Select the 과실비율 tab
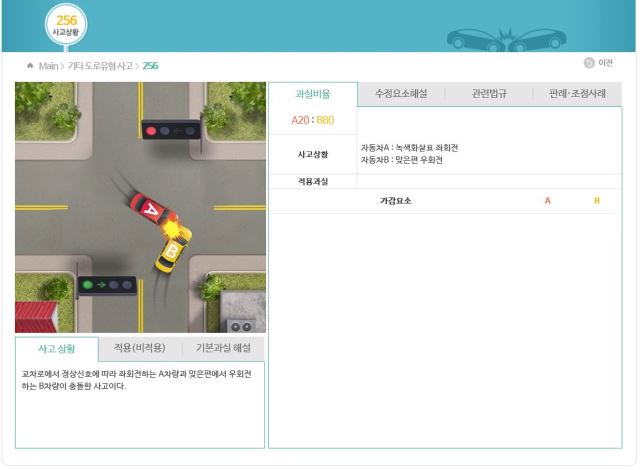Viewport: 640px width, 470px height. [313, 94]
